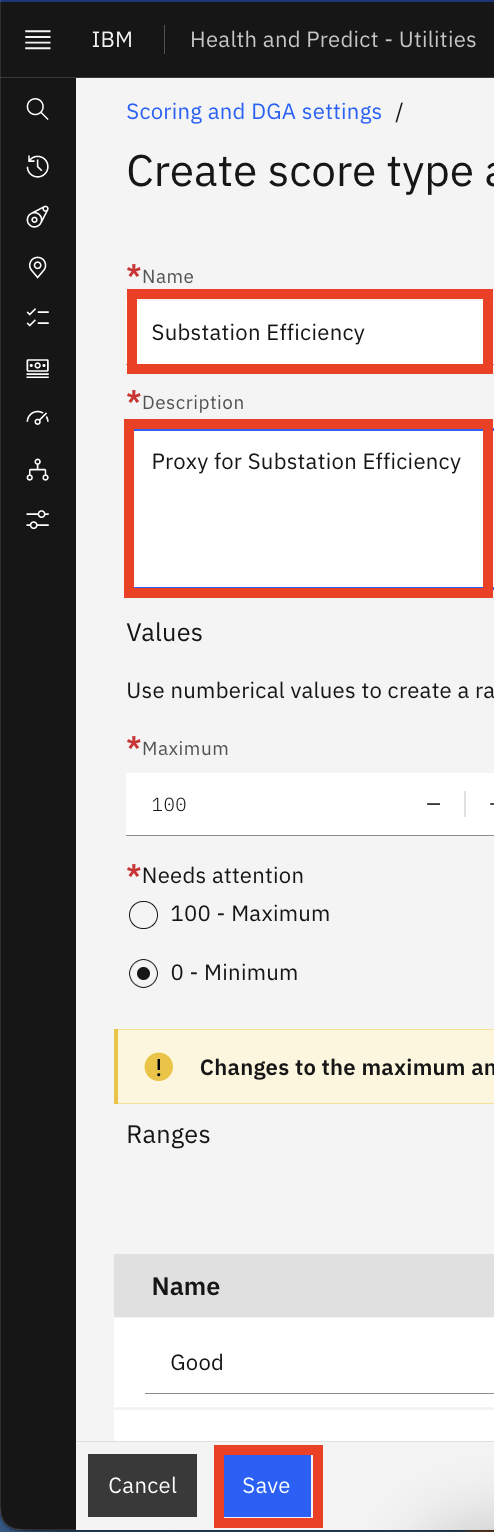Click 'Health and Predict - Utilities' header title

tap(333, 40)
